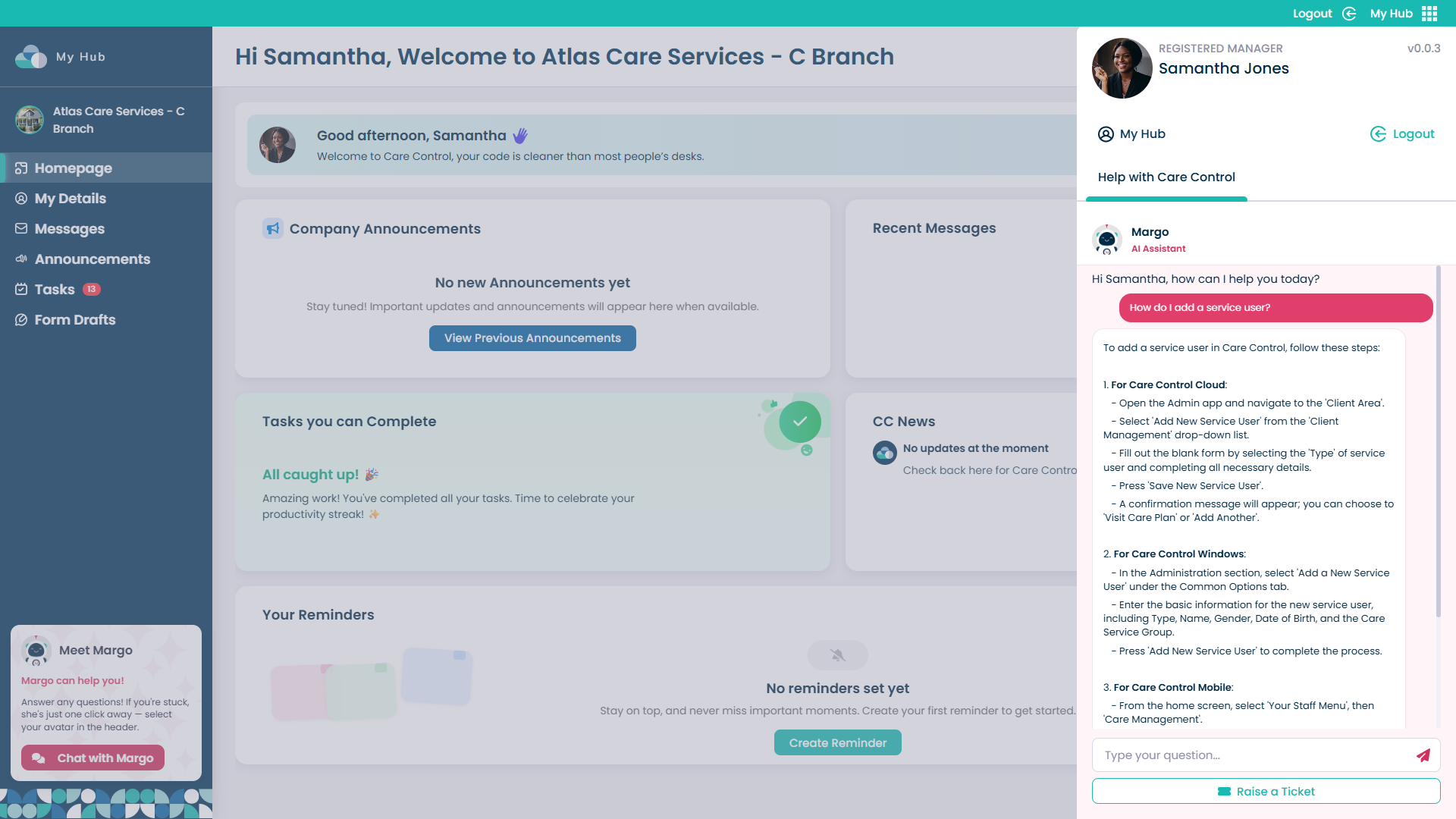1456x819 pixels.
Task: Click Samantha Jones profile picture
Action: (1122, 67)
